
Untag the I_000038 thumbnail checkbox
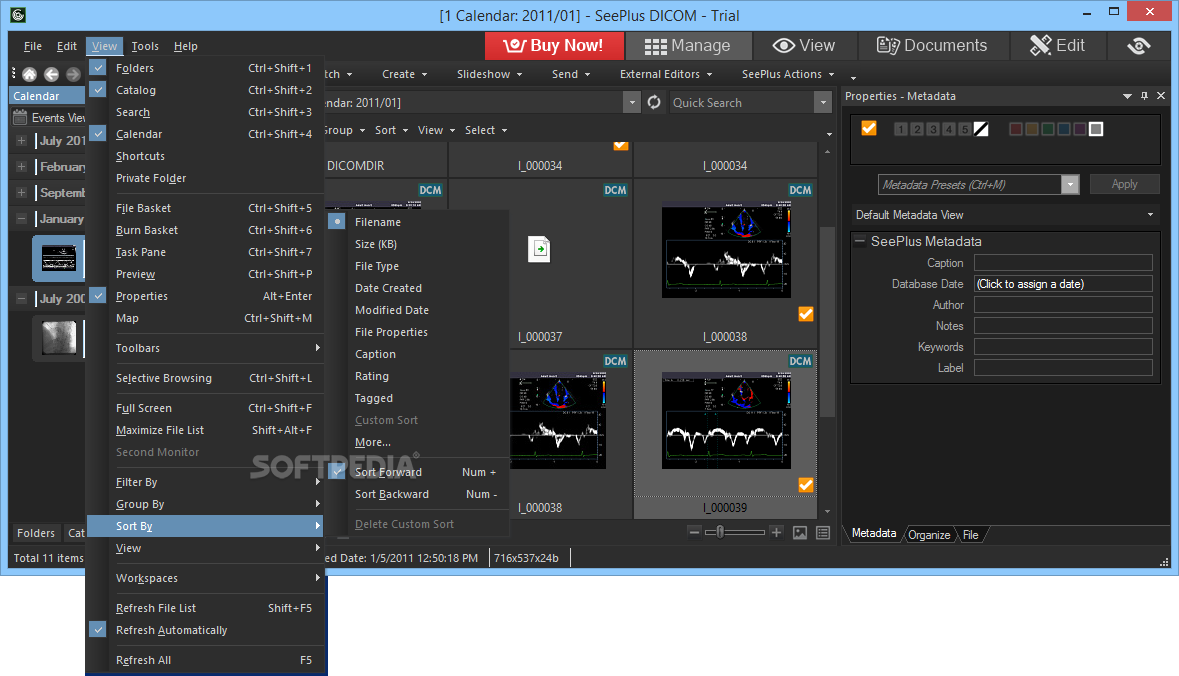coord(806,314)
